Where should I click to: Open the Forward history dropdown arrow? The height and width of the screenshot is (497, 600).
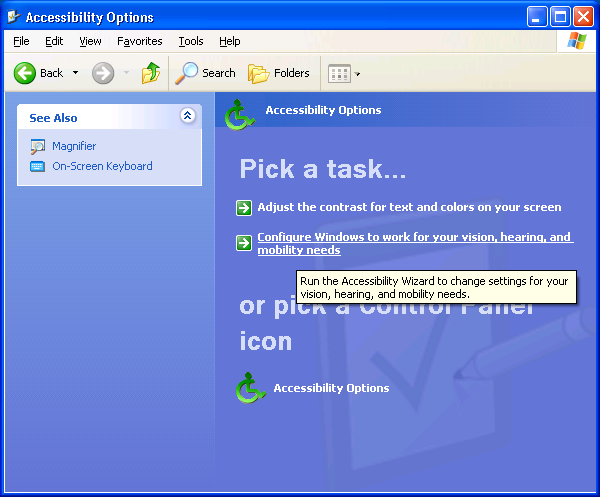126,73
